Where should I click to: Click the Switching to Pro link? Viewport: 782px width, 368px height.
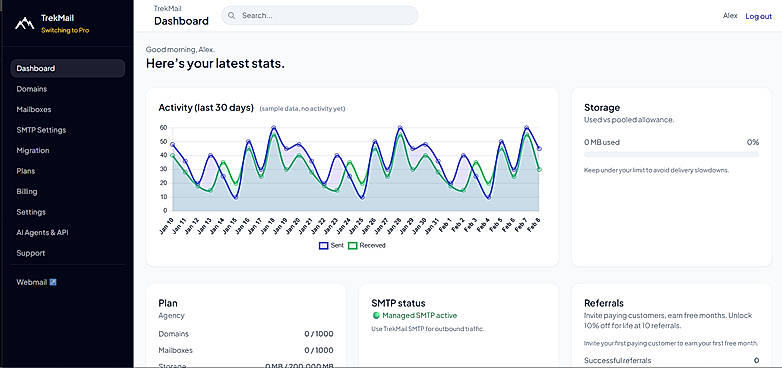(x=65, y=30)
